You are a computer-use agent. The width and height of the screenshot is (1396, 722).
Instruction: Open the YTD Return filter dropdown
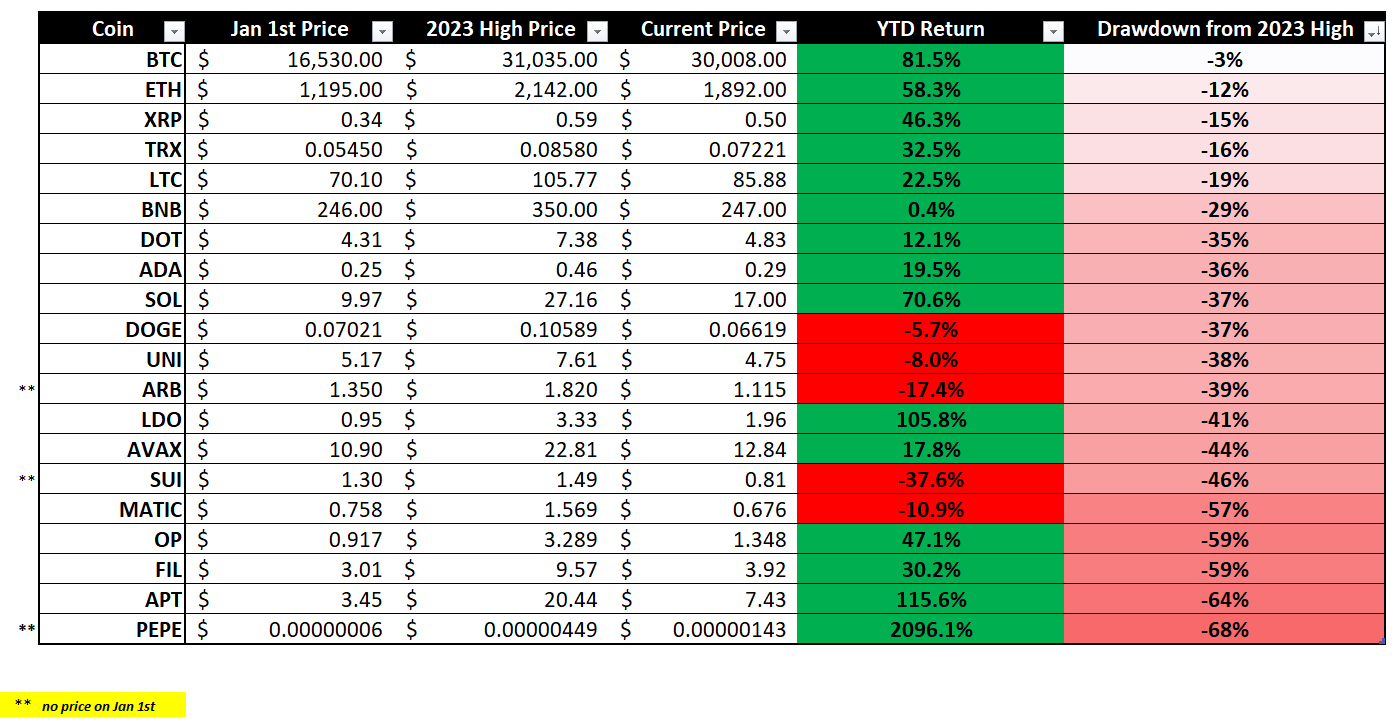point(1052,31)
